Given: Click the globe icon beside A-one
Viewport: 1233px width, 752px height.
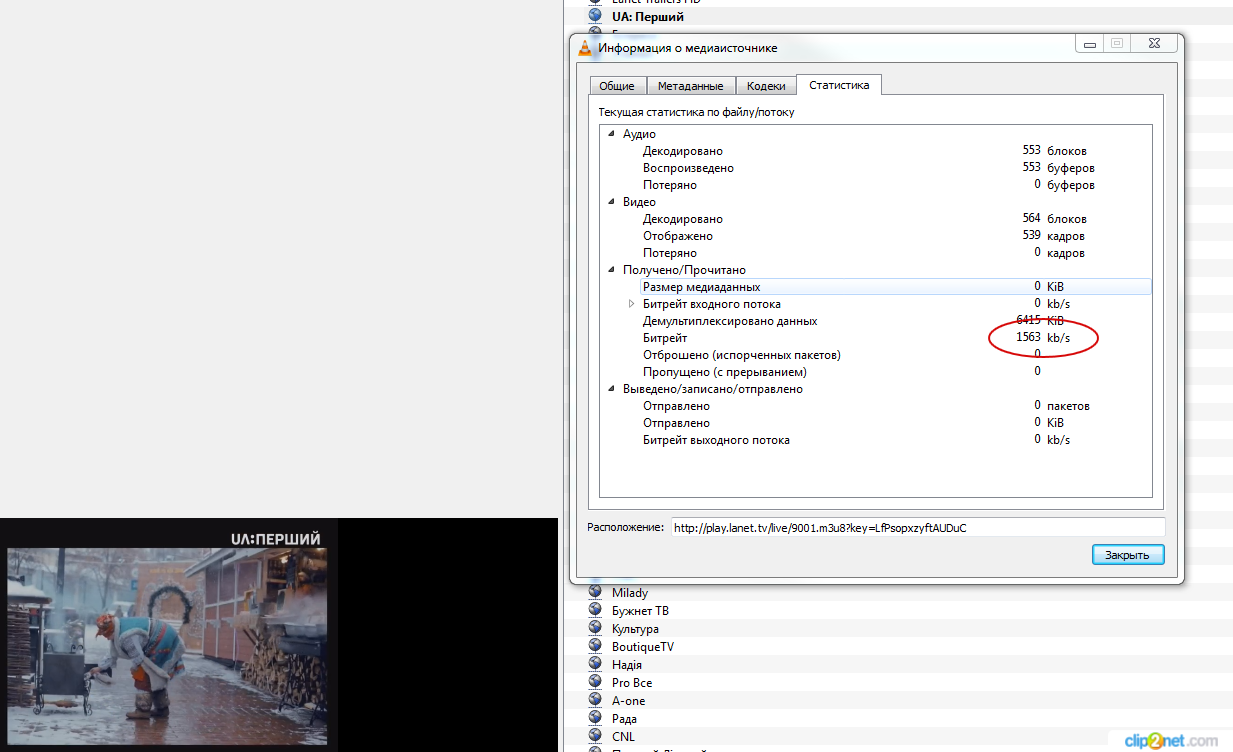Looking at the screenshot, I should coord(595,701).
